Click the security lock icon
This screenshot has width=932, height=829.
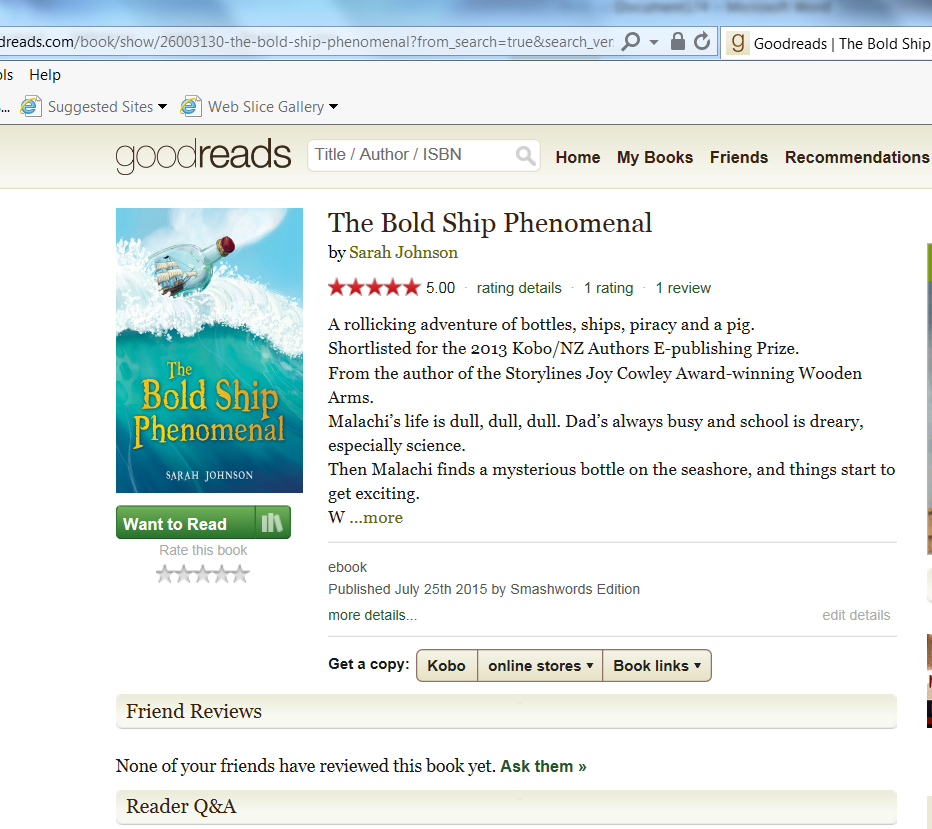pyautogui.click(x=677, y=41)
